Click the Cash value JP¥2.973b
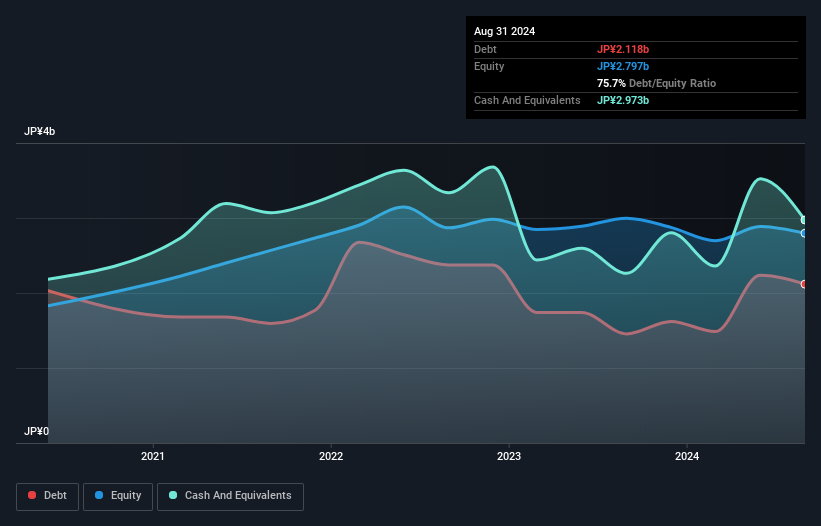Screen dimensions: 821x526 623,100
